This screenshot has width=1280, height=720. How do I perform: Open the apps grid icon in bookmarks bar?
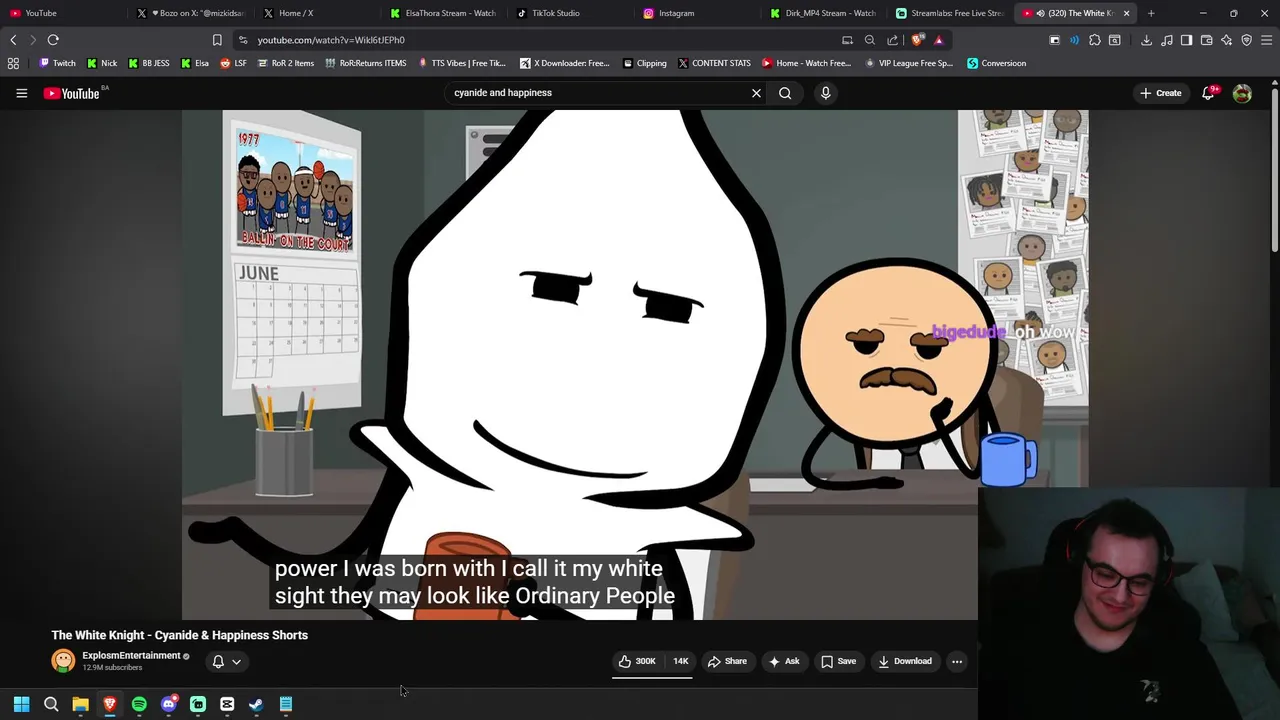13,63
